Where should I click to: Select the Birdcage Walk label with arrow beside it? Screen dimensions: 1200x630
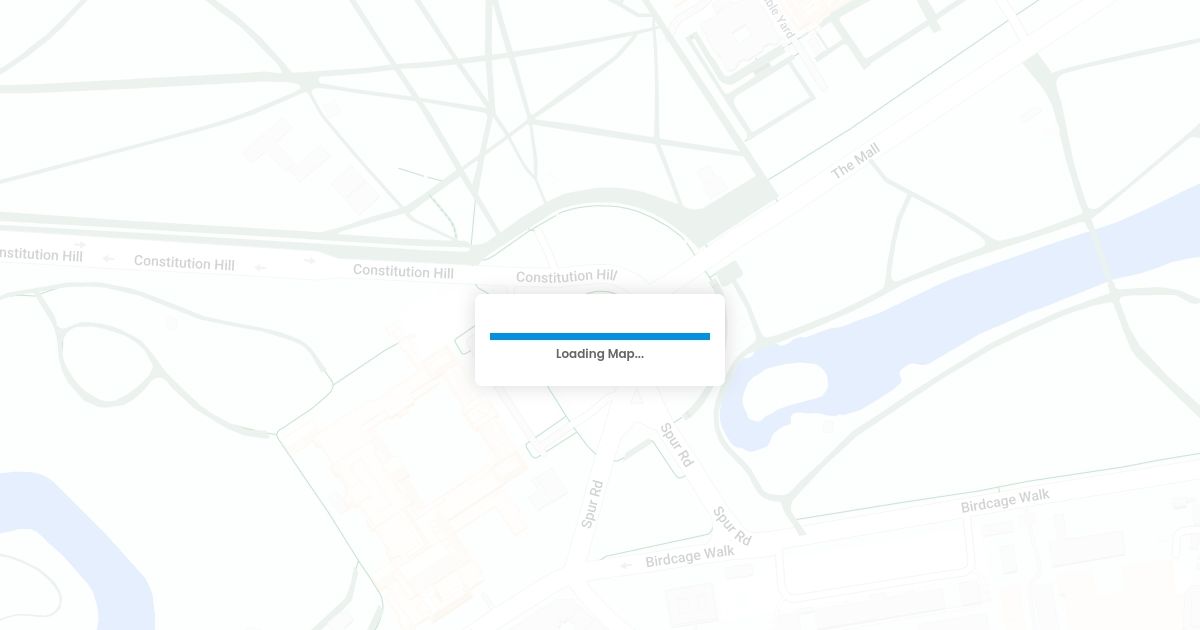(690, 557)
